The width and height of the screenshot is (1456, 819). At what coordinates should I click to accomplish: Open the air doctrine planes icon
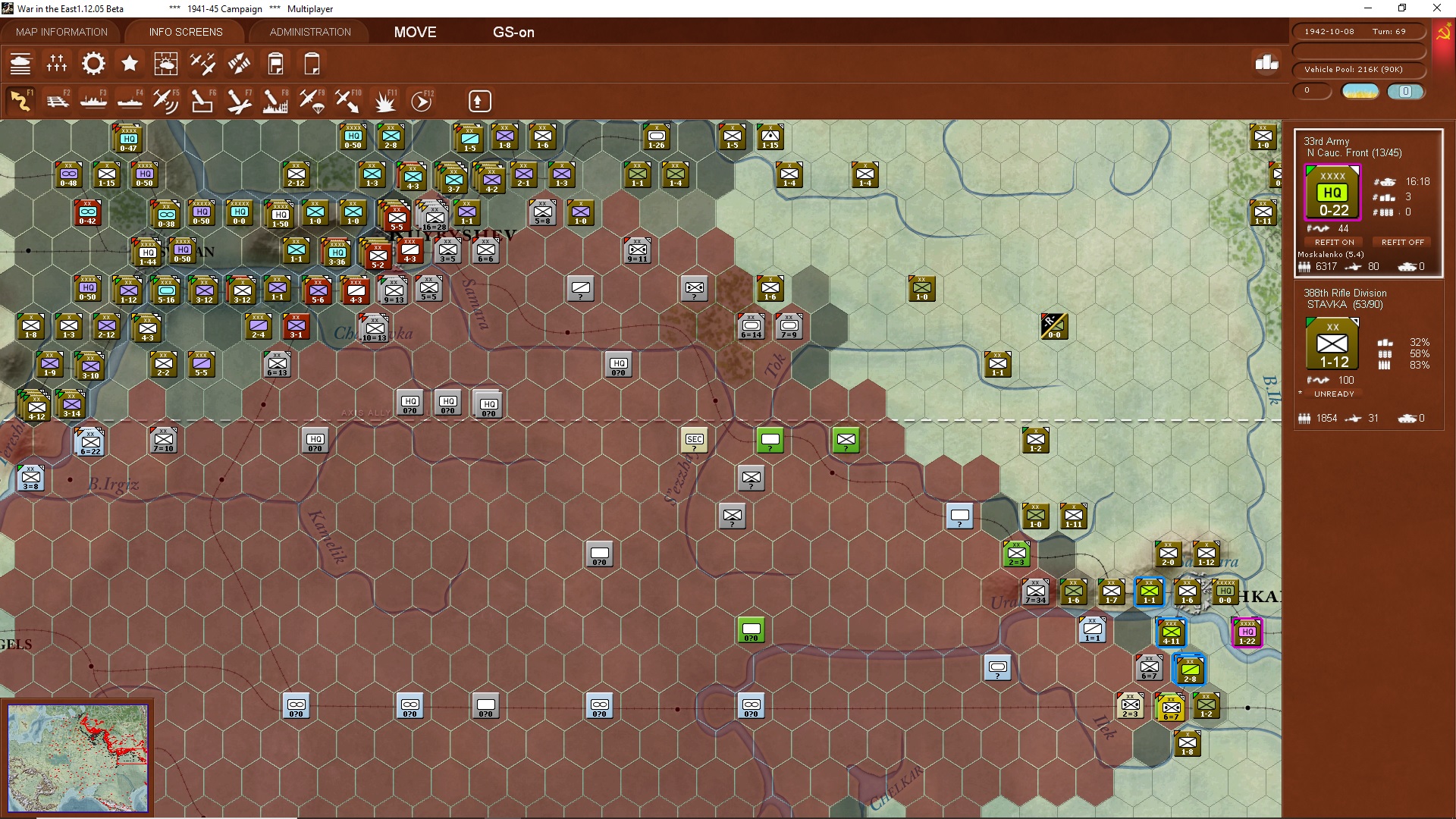(x=202, y=64)
